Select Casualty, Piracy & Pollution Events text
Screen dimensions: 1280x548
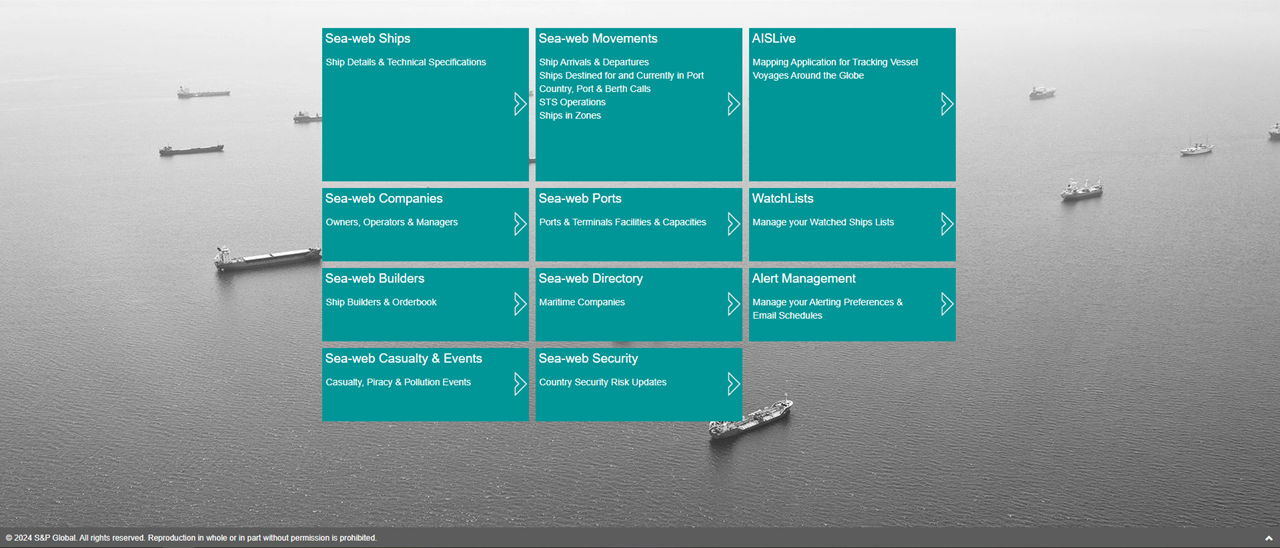(398, 382)
